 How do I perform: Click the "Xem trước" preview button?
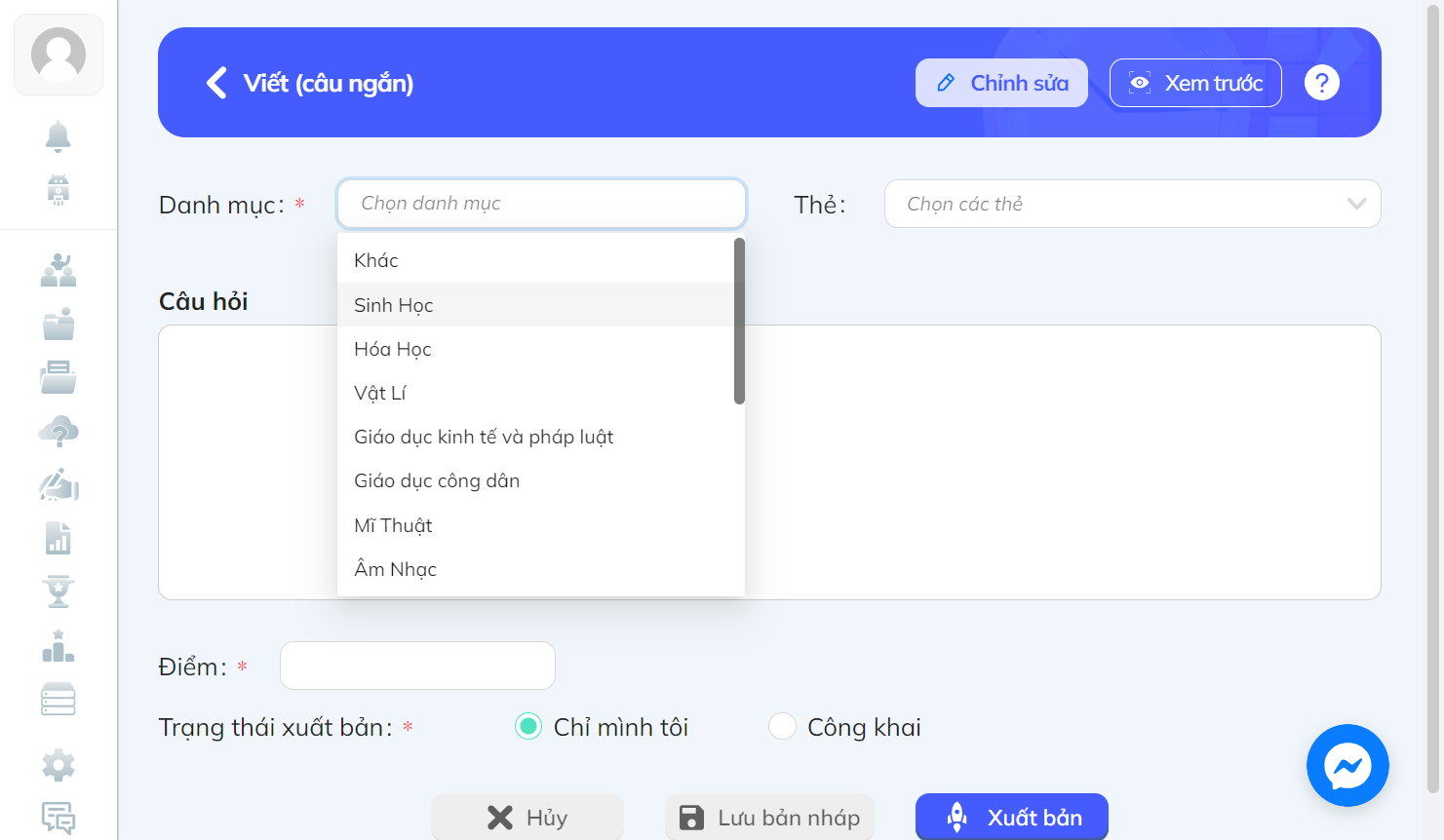coord(1195,83)
